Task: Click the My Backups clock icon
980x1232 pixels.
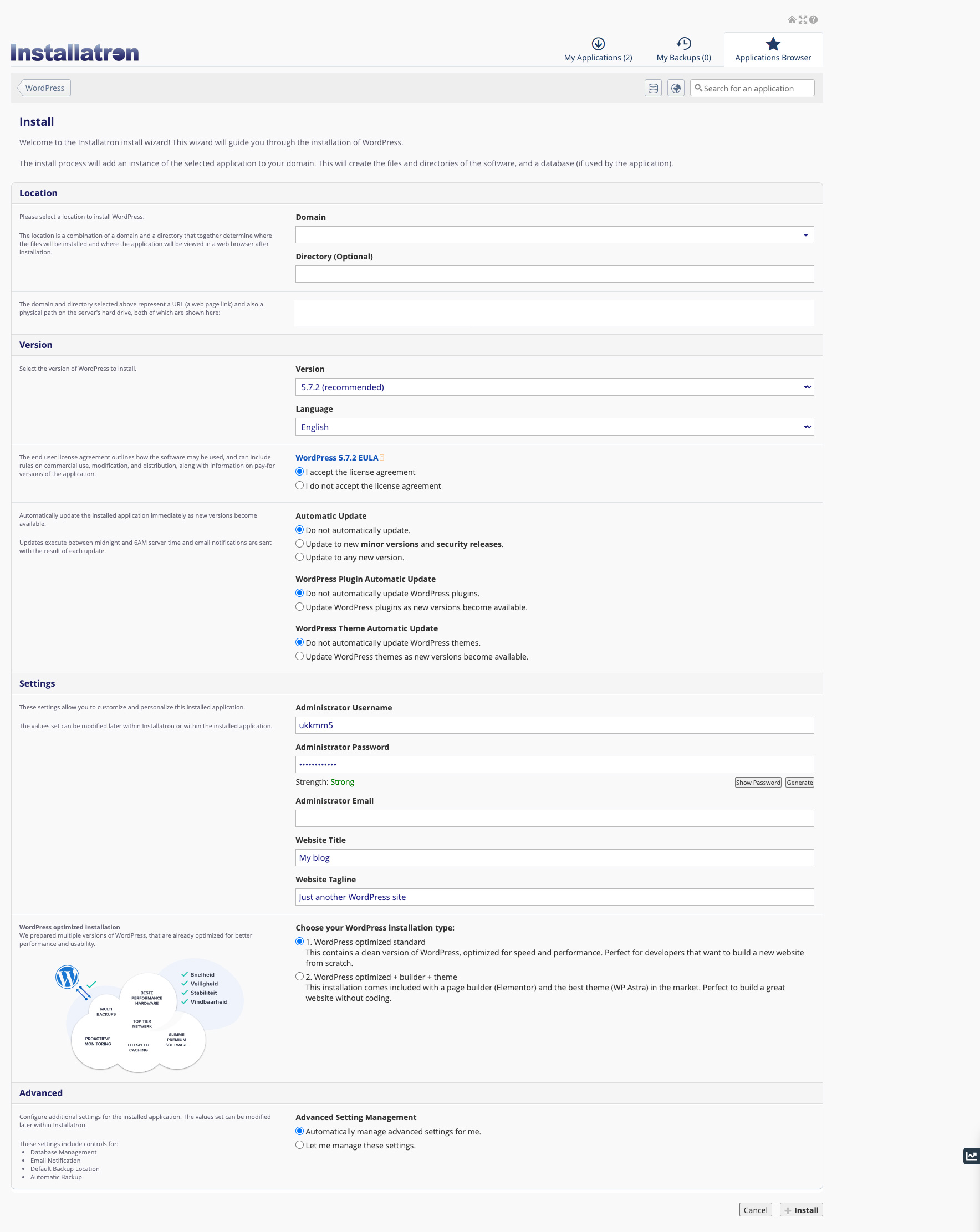Action: [x=684, y=43]
